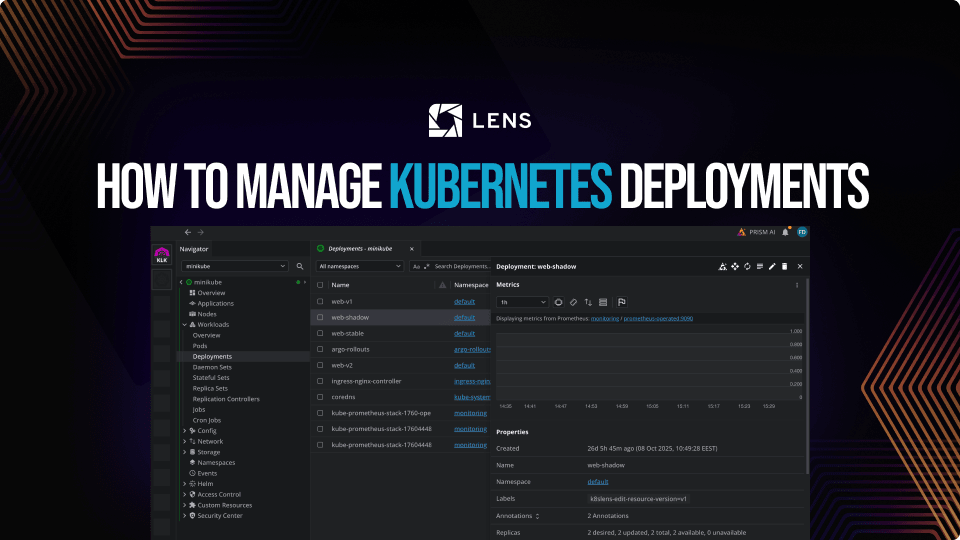Click the scale deployment icon
The height and width of the screenshot is (540, 960).
[735, 267]
